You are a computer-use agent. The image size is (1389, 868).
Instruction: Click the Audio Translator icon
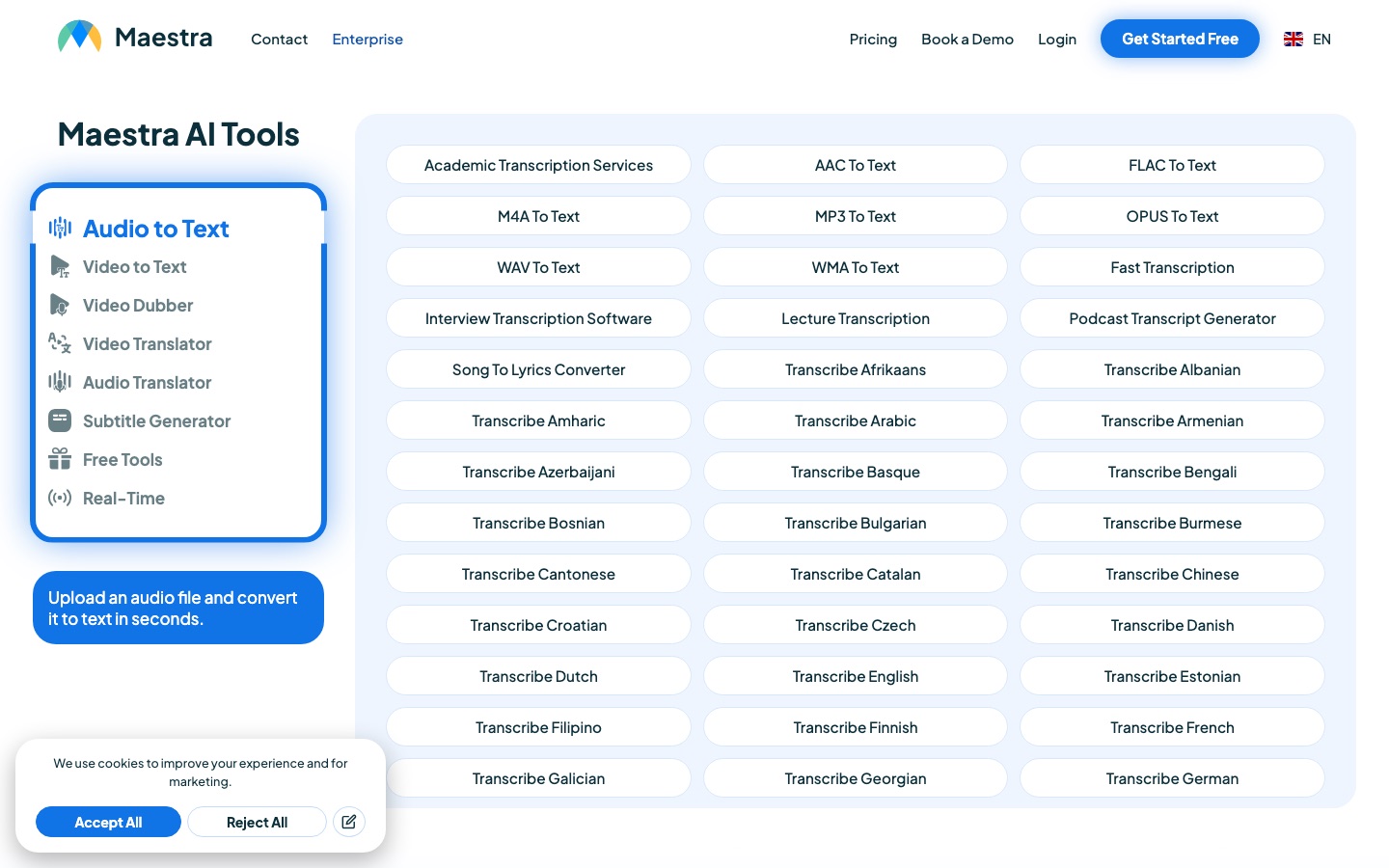(60, 382)
